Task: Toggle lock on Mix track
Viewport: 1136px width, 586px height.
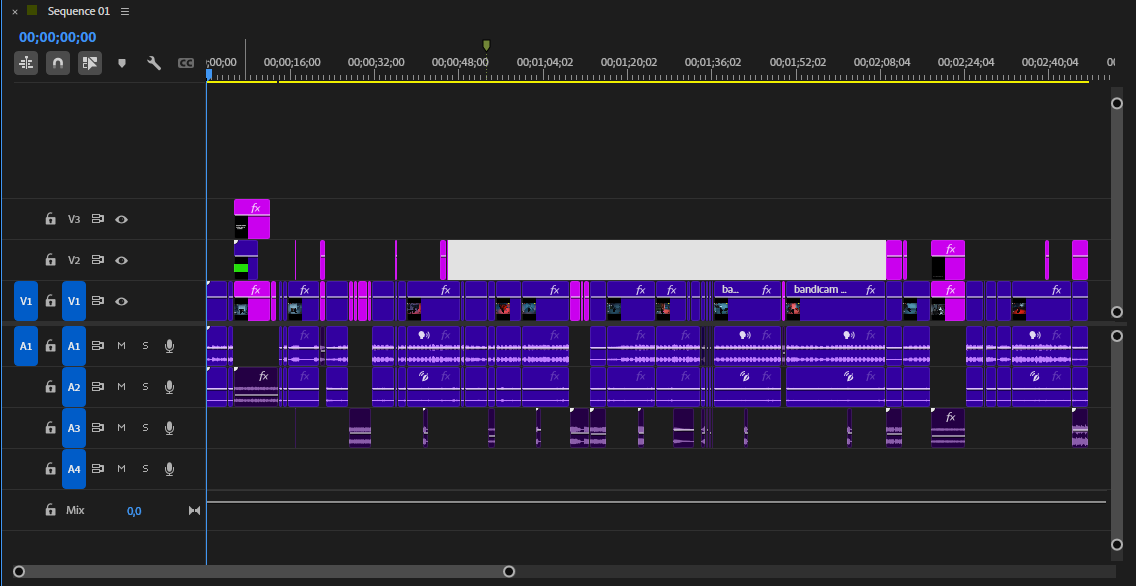Action: tap(51, 510)
